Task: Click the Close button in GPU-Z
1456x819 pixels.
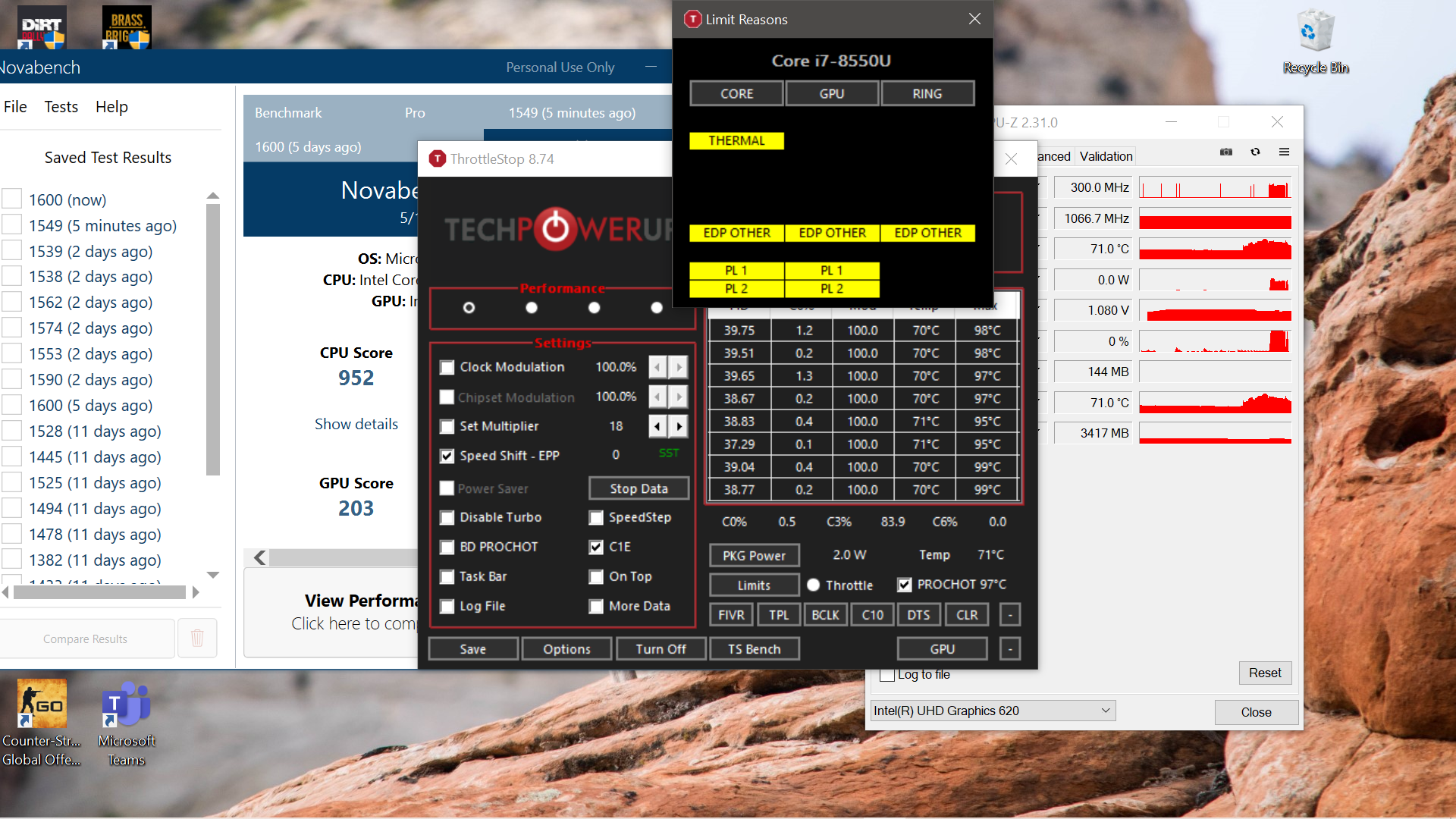Action: (x=1256, y=712)
